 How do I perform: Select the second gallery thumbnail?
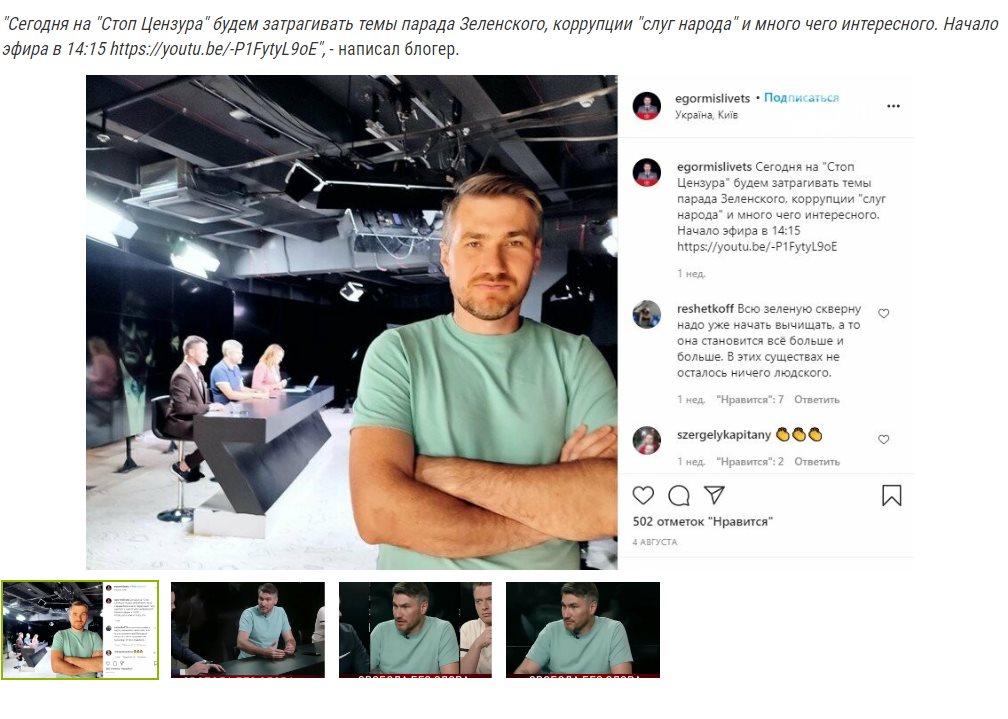pyautogui.click(x=248, y=630)
